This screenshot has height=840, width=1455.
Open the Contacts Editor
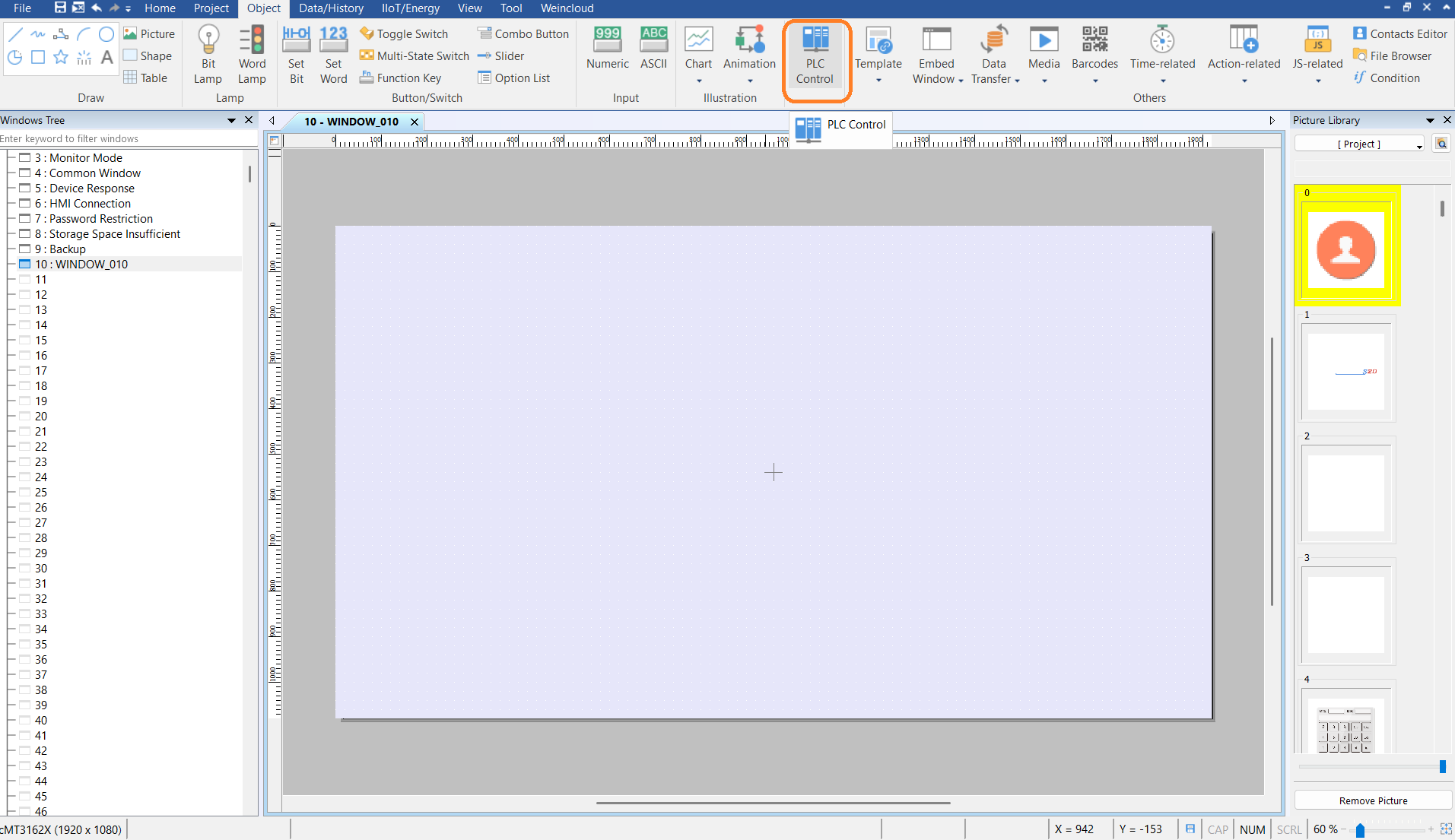[x=1400, y=33]
